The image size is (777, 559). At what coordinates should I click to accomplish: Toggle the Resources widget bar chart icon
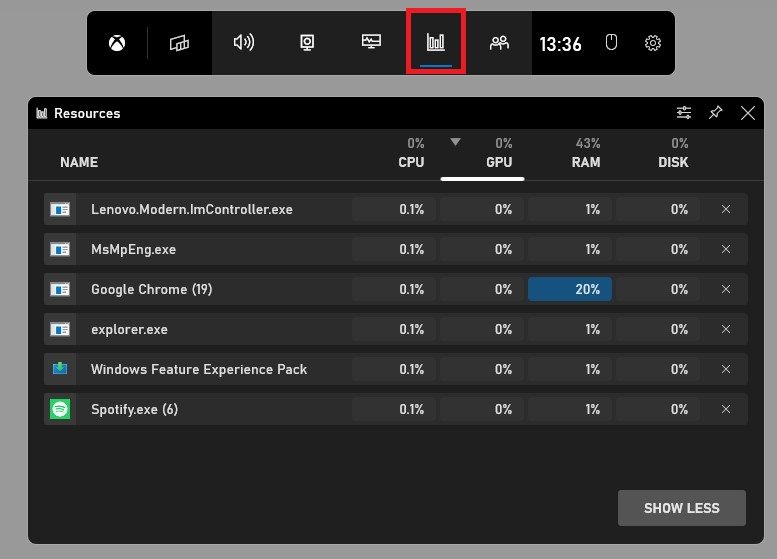(x=436, y=42)
